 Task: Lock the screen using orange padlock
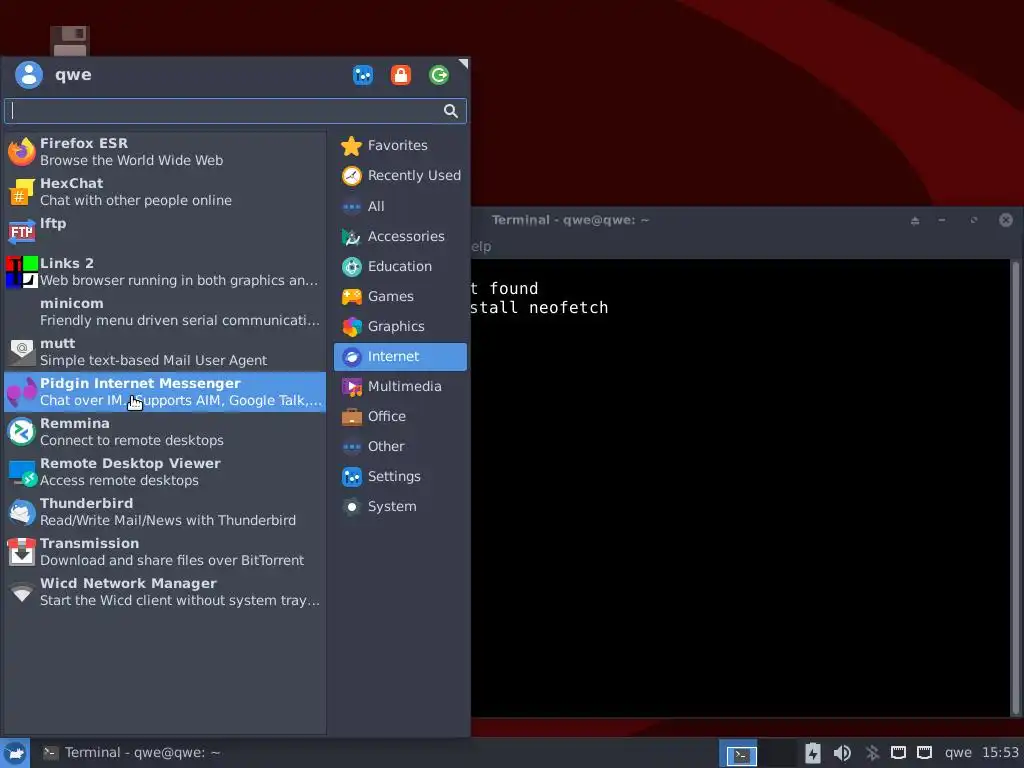pyautogui.click(x=401, y=75)
